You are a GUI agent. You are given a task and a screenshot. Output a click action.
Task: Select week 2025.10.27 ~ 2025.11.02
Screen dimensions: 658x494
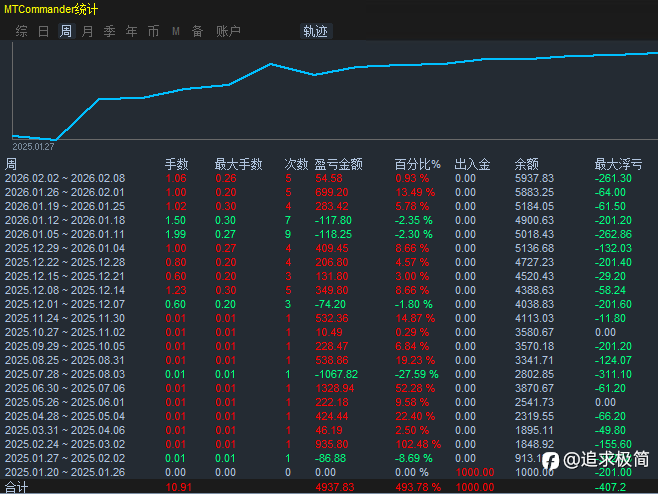[65, 332]
